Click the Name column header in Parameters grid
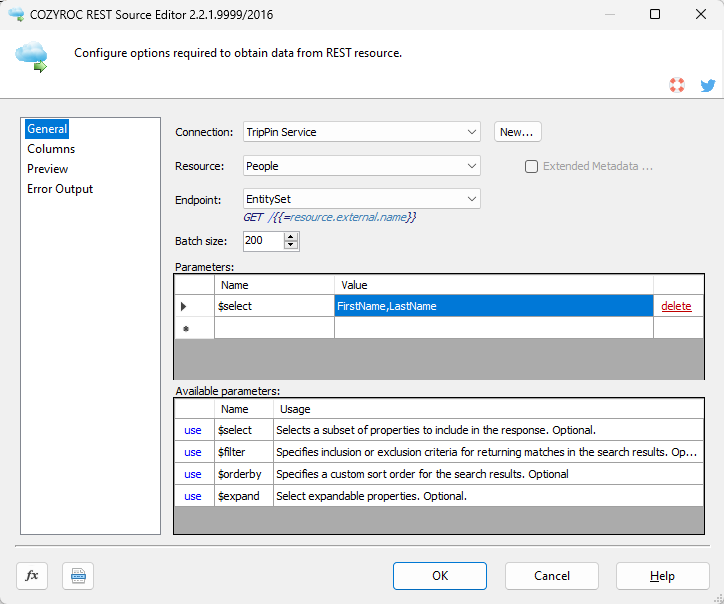 pos(274,285)
